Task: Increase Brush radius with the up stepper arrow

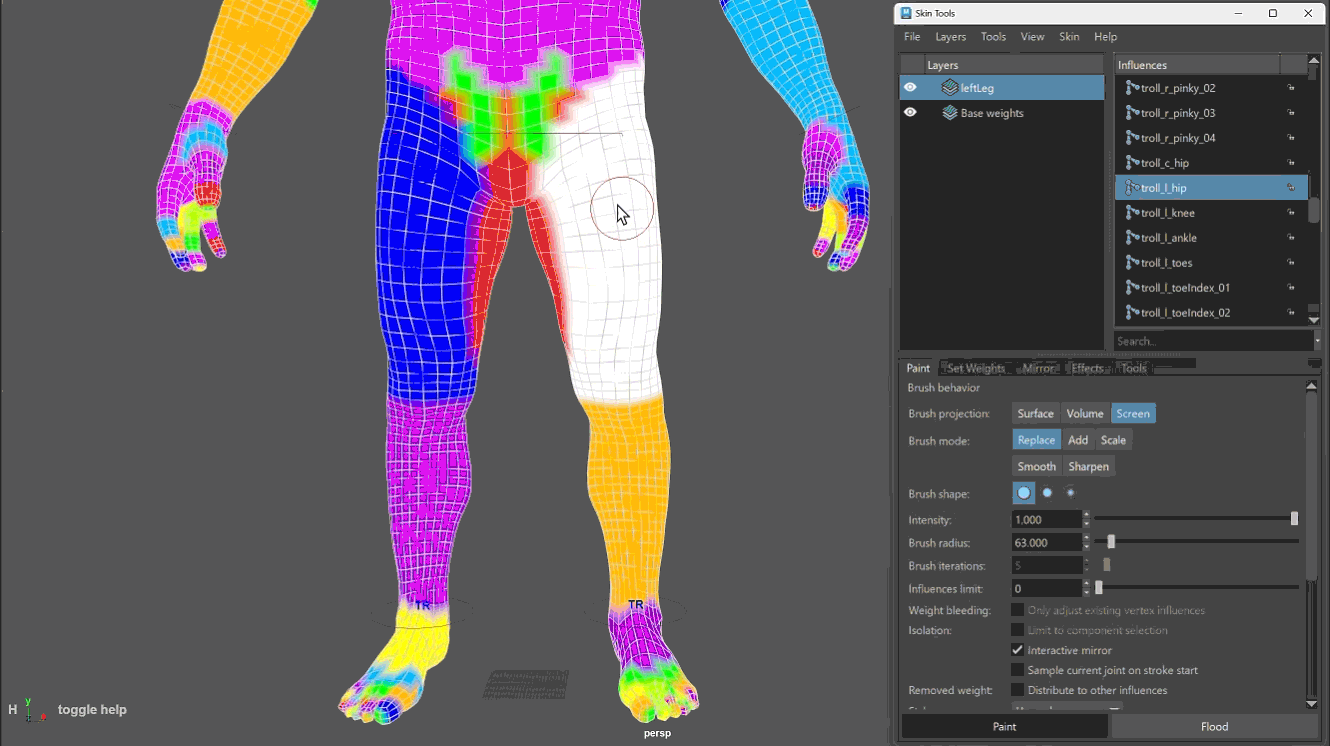Action: (x=1087, y=538)
